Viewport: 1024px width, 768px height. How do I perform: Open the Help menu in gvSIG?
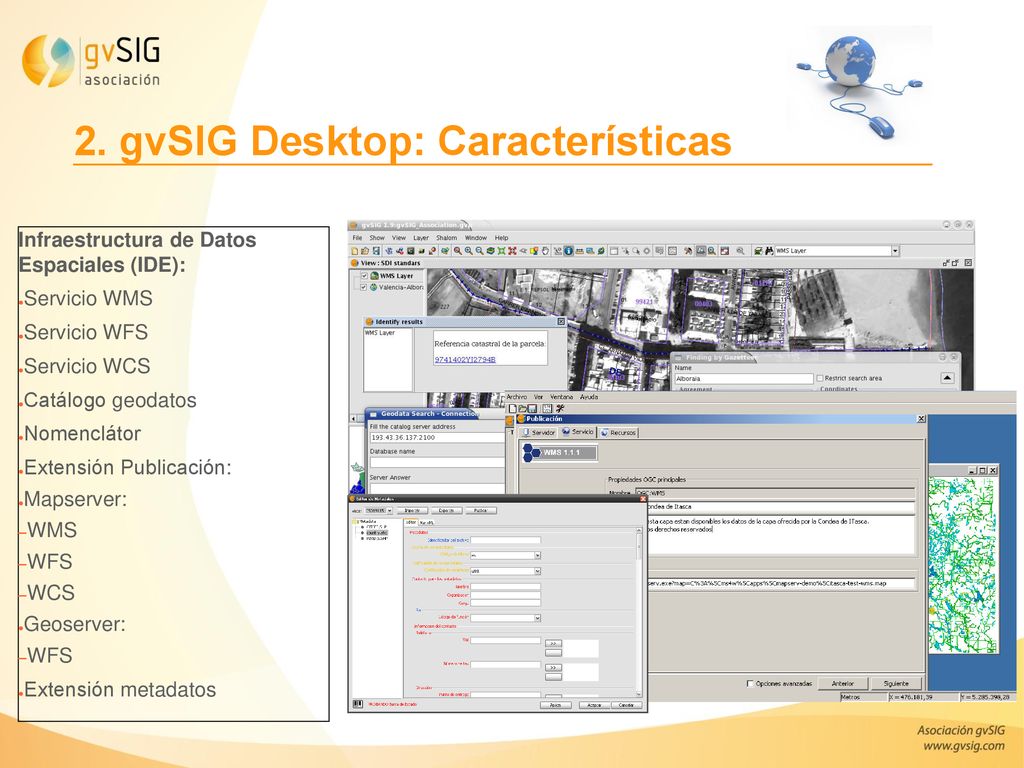pyautogui.click(x=501, y=238)
